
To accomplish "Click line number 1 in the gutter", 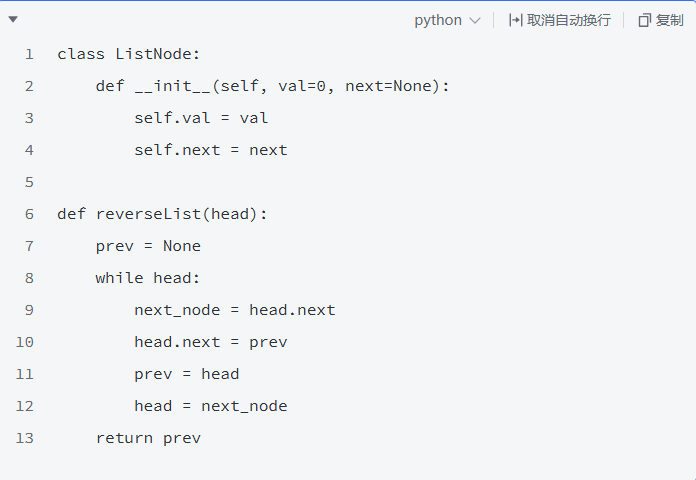I will coord(29,54).
